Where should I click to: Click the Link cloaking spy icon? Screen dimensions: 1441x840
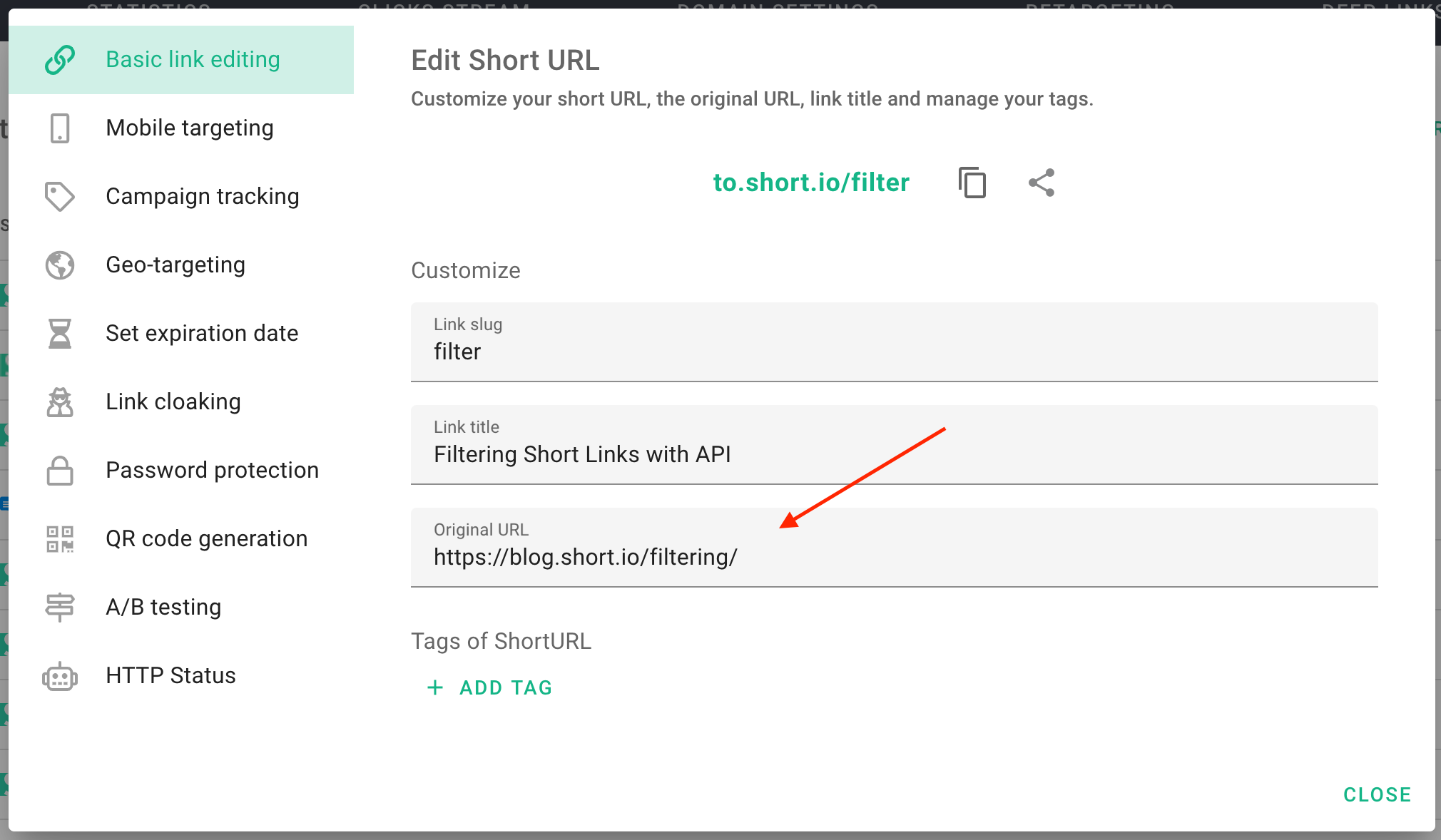(x=60, y=402)
